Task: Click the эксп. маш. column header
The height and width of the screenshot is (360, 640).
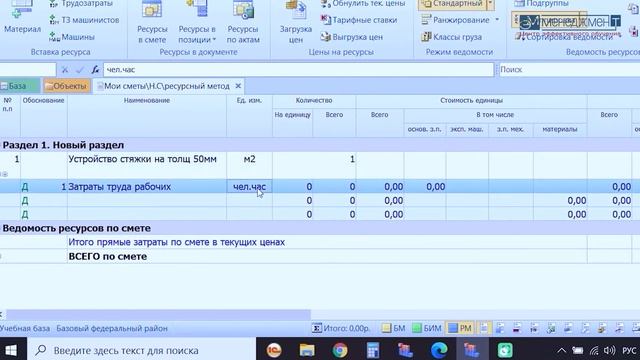Action: (x=467, y=129)
